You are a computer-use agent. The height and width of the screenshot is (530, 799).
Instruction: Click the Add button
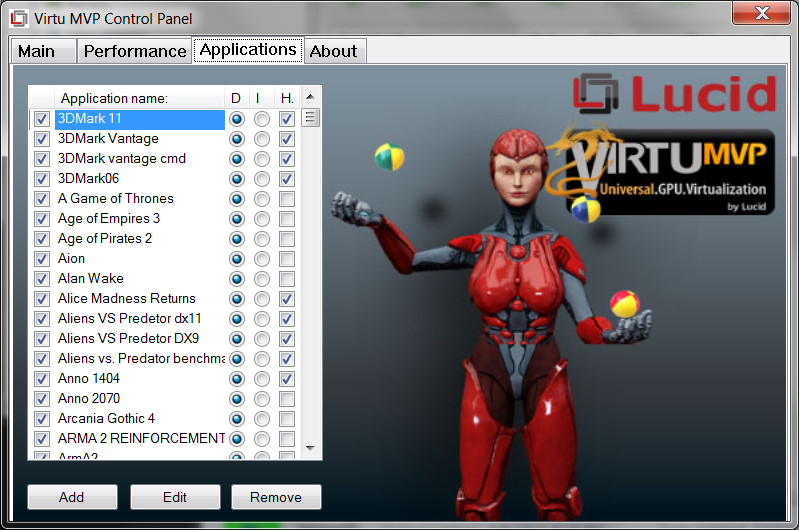72,497
